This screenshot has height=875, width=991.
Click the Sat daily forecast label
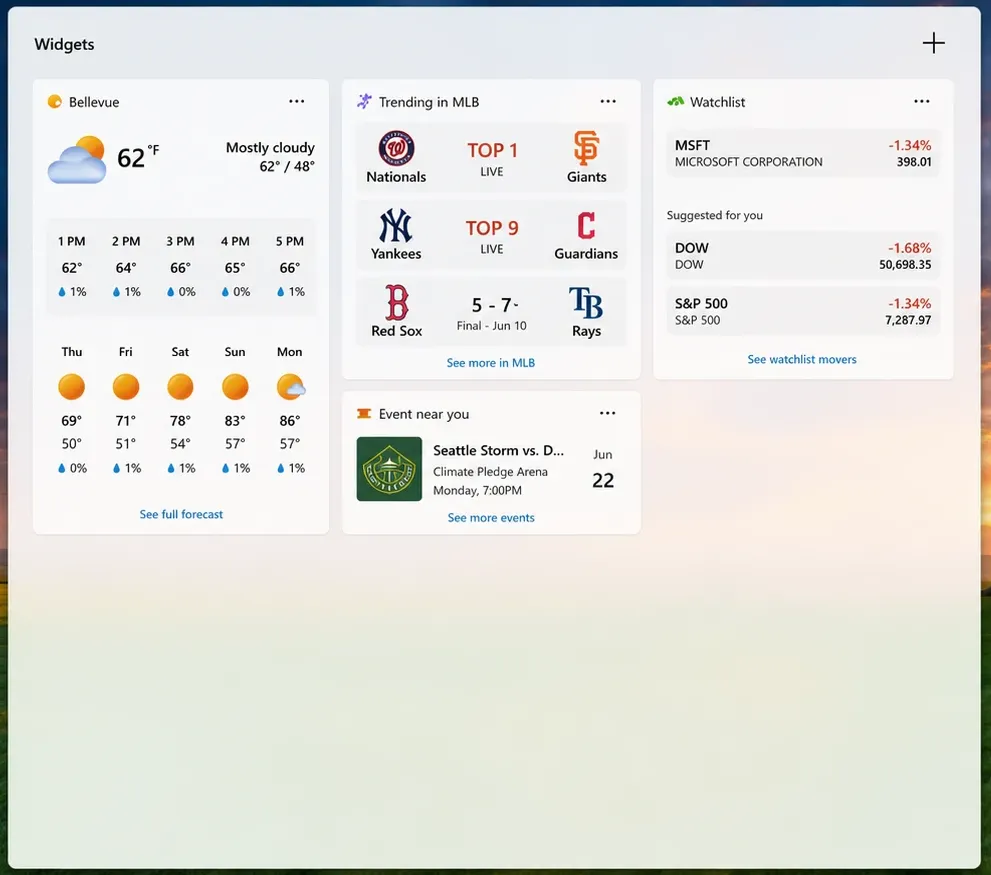pyautogui.click(x=180, y=352)
